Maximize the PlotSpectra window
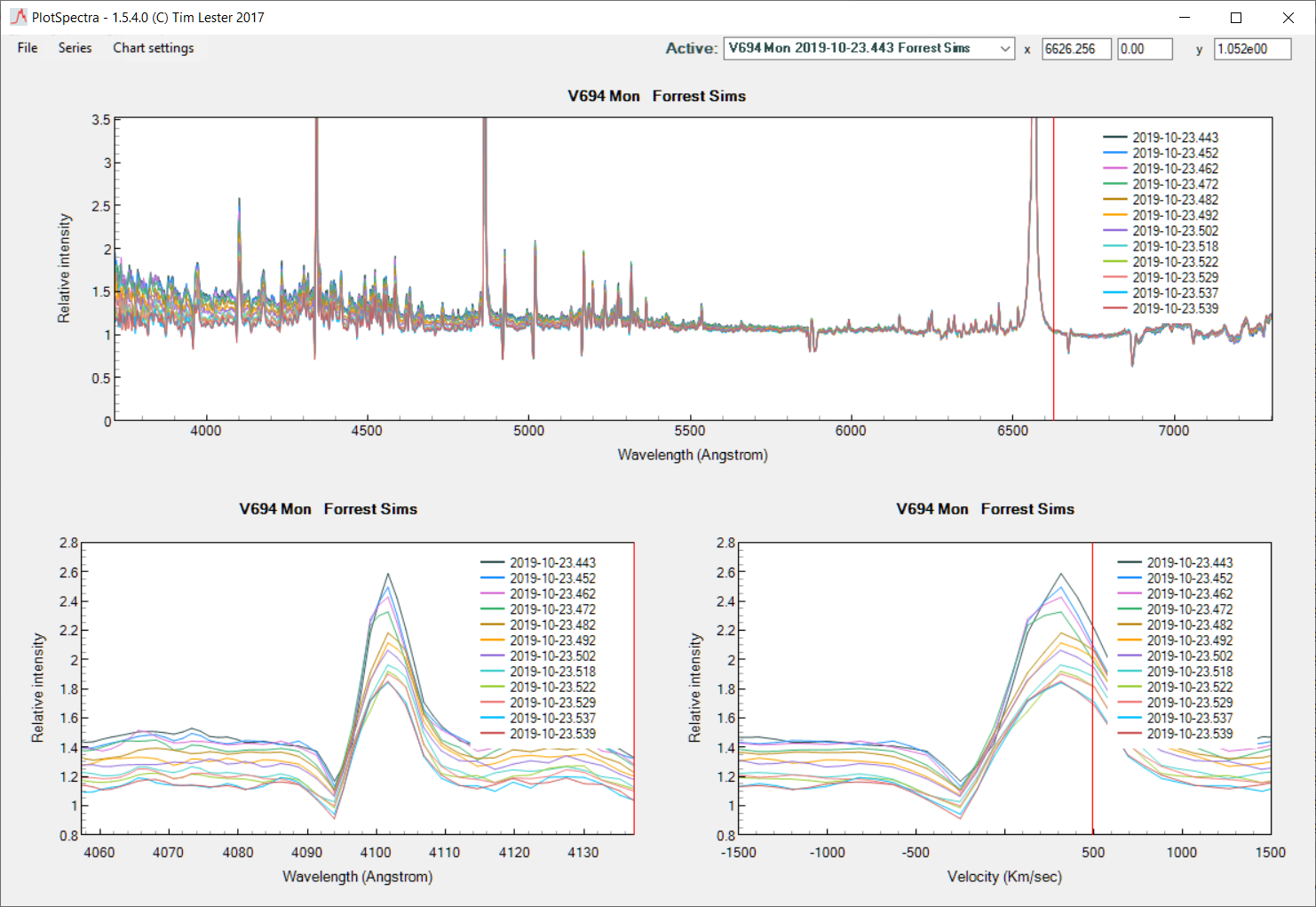Viewport: 1316px width, 907px height. click(1235, 18)
